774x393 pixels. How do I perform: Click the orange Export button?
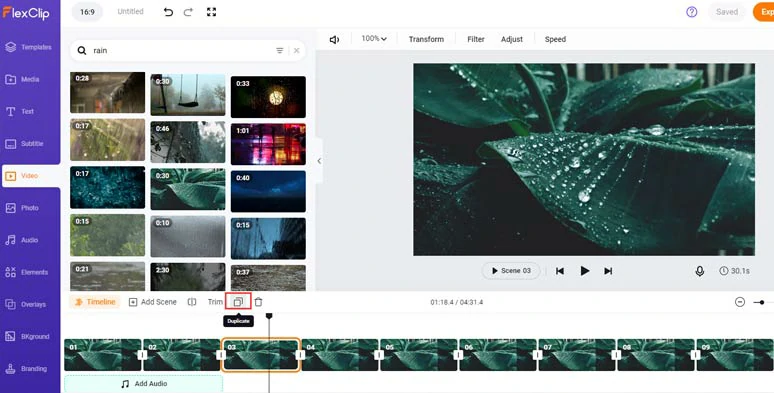(x=764, y=12)
